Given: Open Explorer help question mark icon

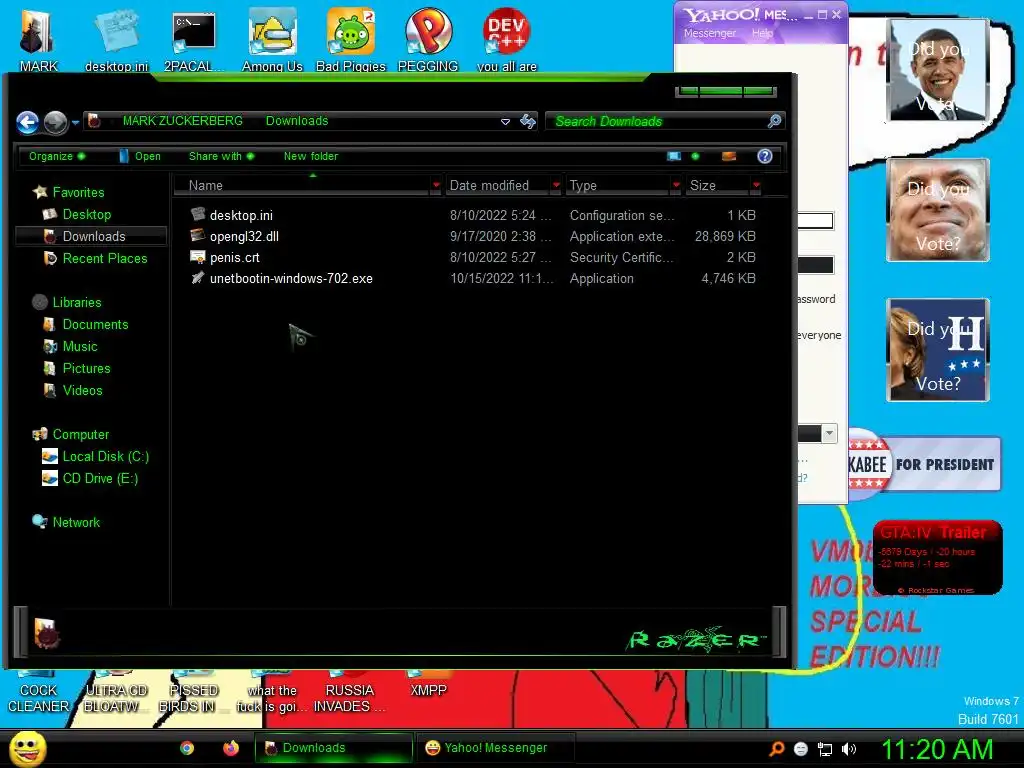Looking at the screenshot, I should [x=765, y=156].
